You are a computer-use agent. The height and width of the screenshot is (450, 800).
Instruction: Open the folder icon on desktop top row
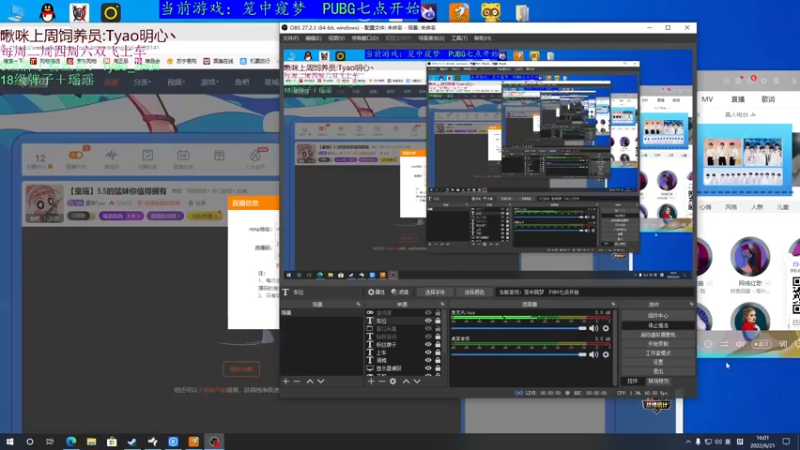tap(522, 12)
